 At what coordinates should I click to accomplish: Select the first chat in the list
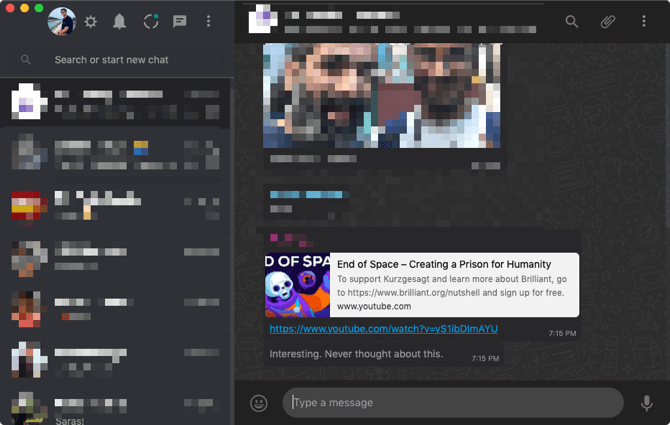[x=116, y=102]
